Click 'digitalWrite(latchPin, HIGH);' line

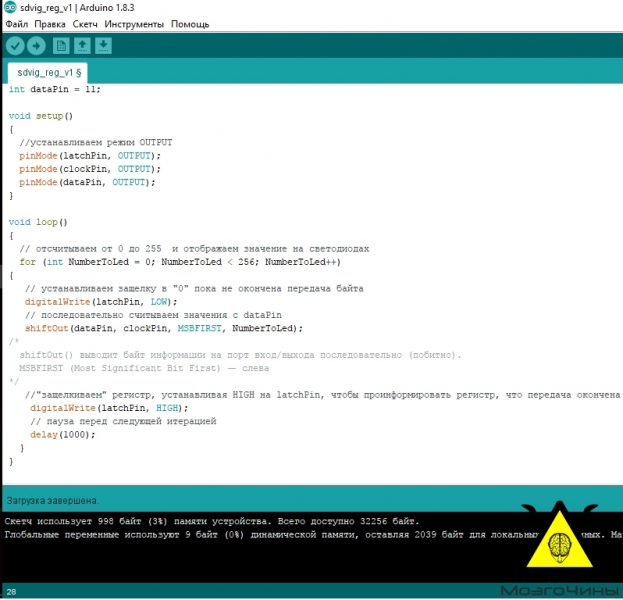coord(109,408)
